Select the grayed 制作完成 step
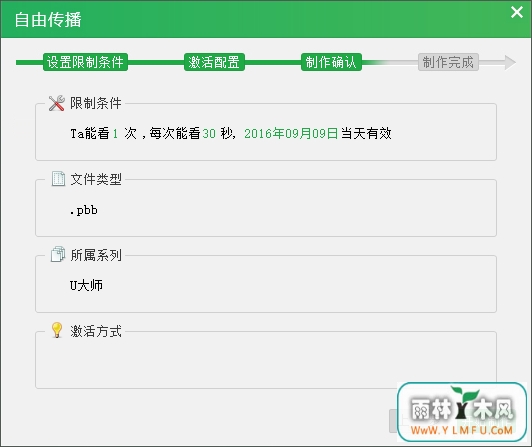The width and height of the screenshot is (532, 447). click(448, 62)
